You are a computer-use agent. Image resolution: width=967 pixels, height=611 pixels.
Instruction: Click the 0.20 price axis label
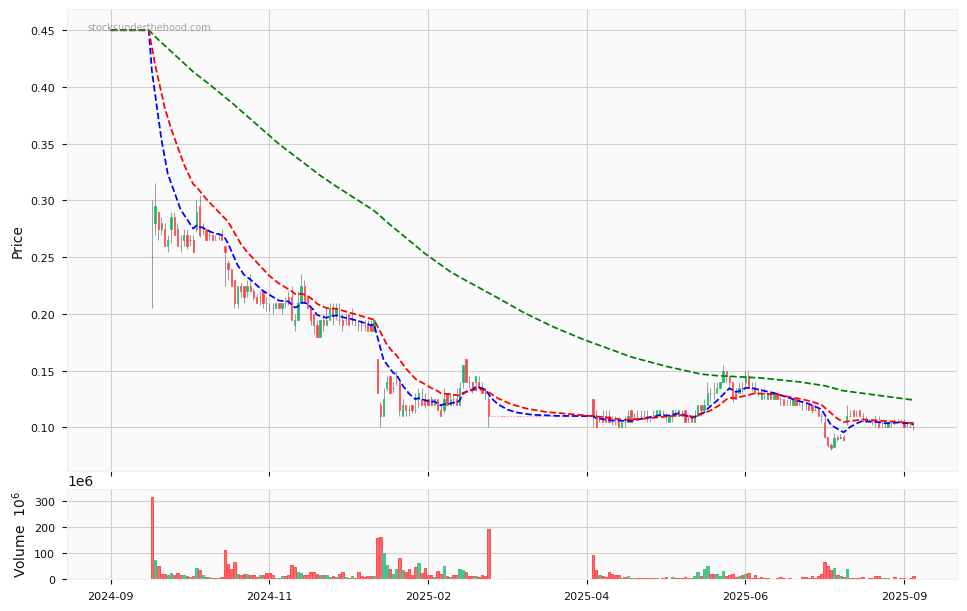pos(43,315)
